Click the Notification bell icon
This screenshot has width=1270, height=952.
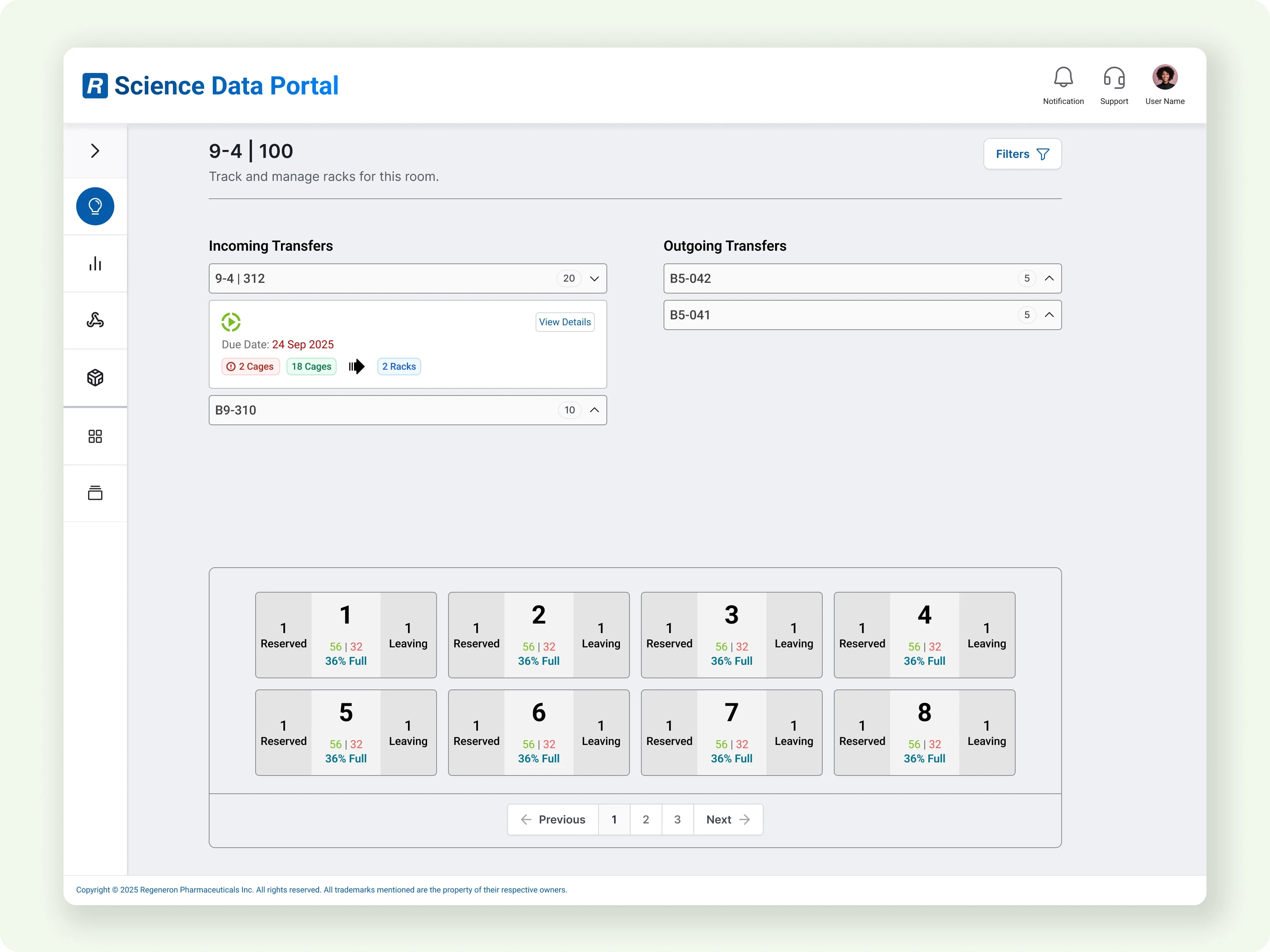[1063, 77]
